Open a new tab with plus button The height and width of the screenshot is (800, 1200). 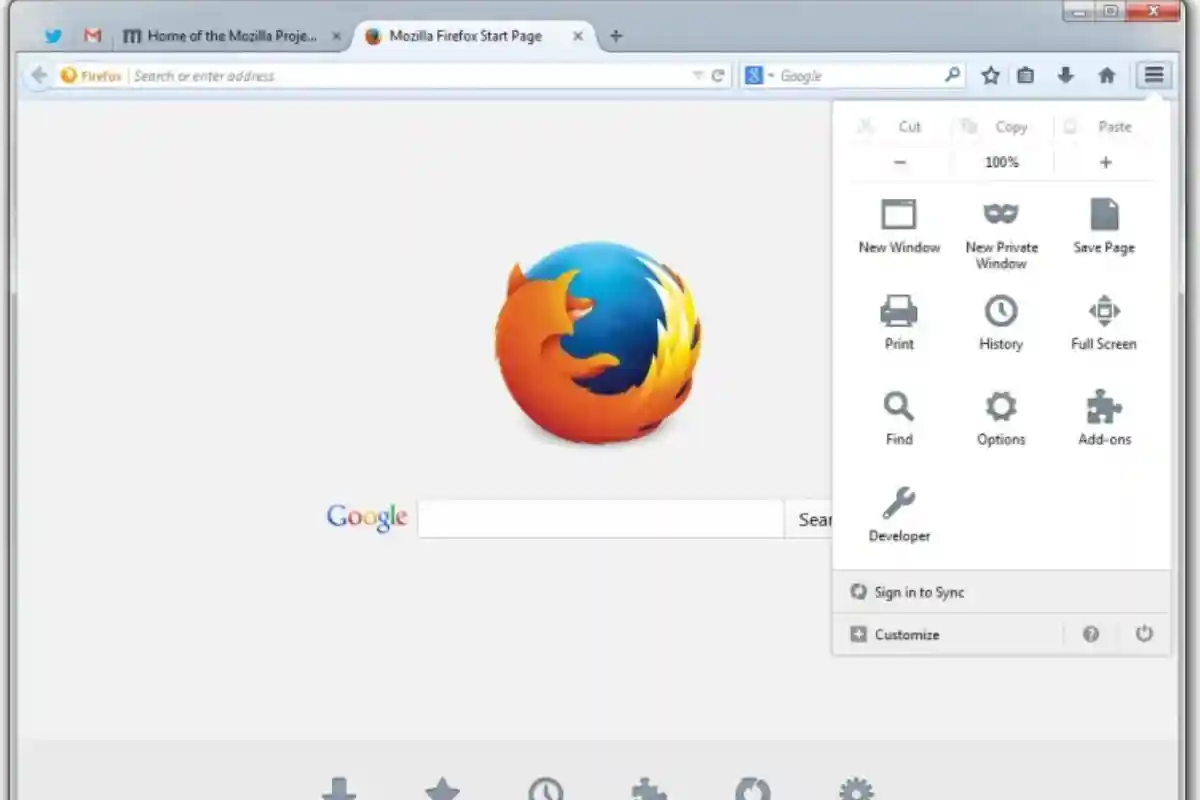tap(616, 36)
